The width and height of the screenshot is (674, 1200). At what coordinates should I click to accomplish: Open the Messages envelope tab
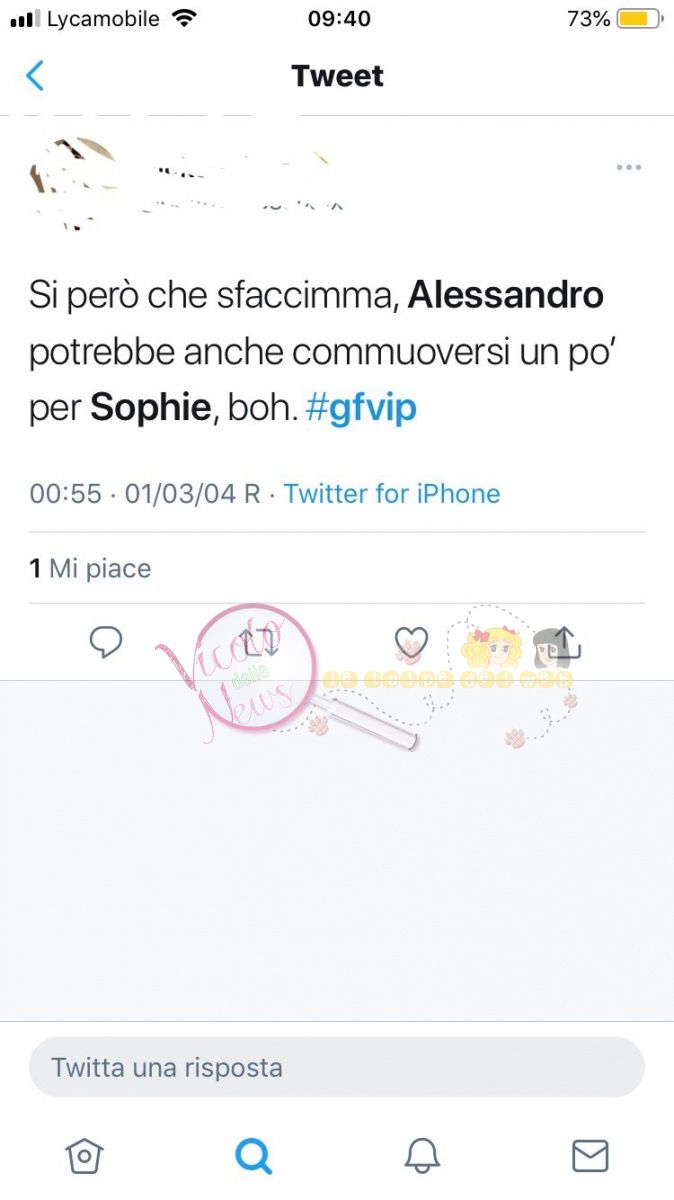point(590,1156)
